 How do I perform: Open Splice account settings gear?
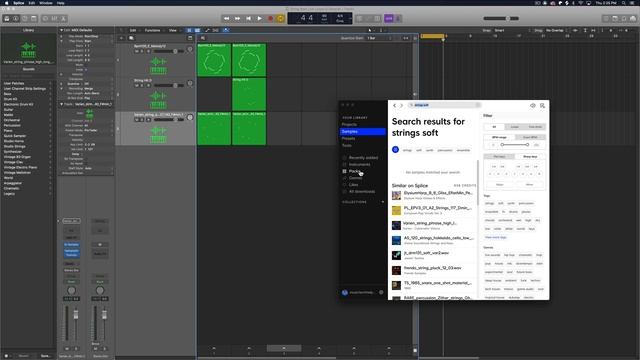(381, 292)
